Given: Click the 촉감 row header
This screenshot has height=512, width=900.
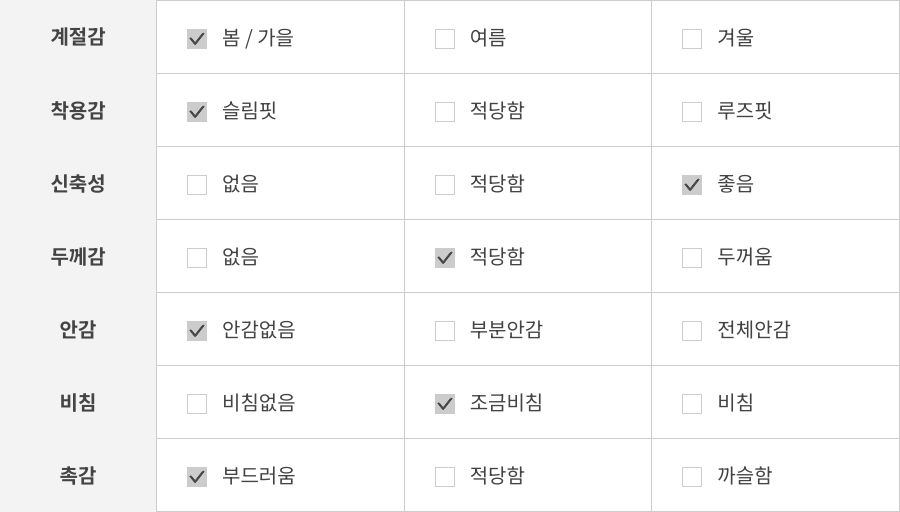Looking at the screenshot, I should tap(78, 476).
